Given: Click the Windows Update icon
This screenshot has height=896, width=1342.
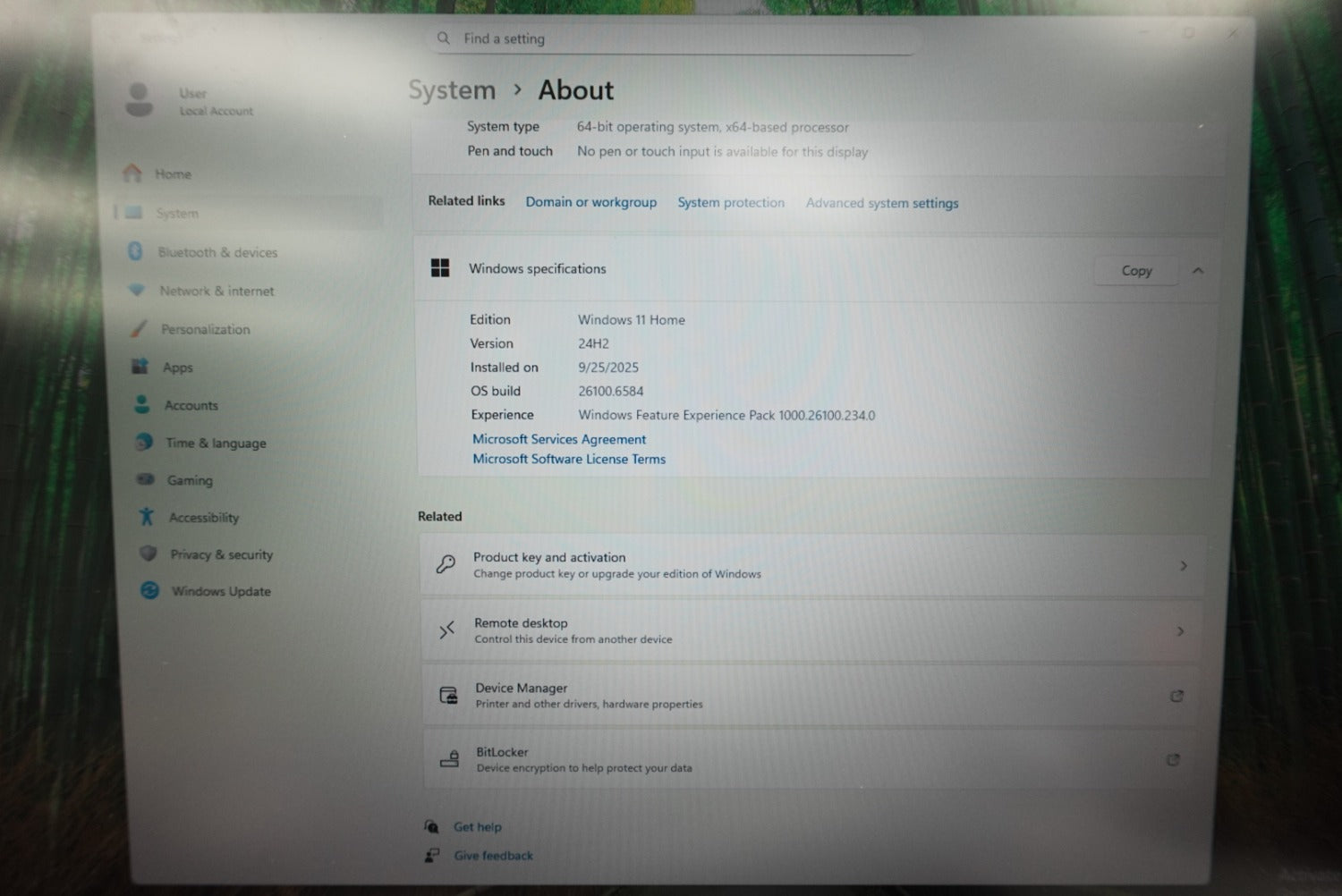Looking at the screenshot, I should click(x=150, y=591).
